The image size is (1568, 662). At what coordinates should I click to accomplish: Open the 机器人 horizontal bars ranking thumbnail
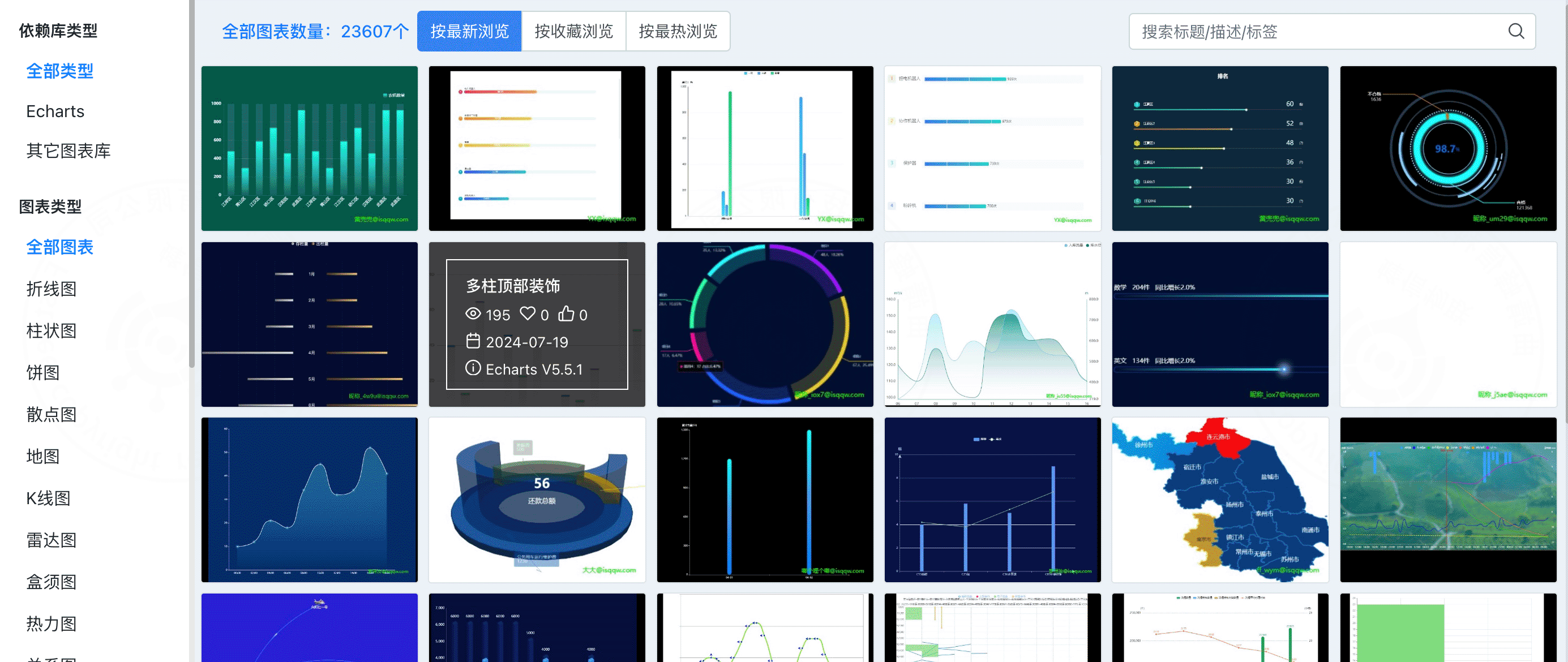[992, 148]
